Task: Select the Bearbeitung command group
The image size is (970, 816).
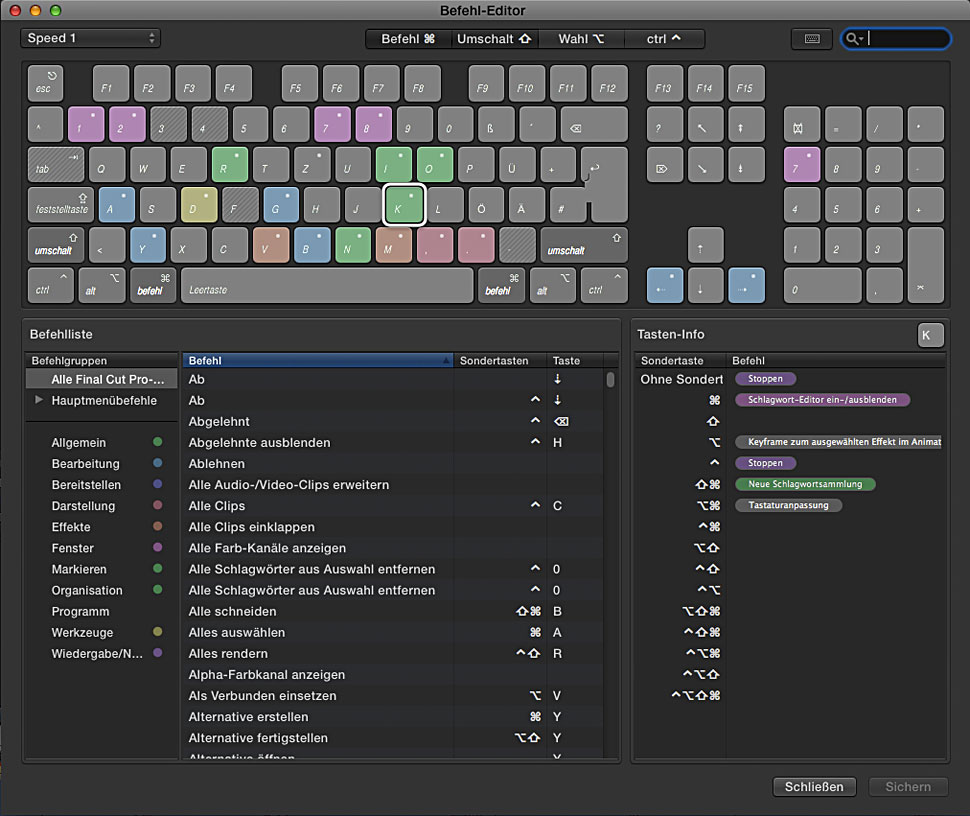Action: 86,464
